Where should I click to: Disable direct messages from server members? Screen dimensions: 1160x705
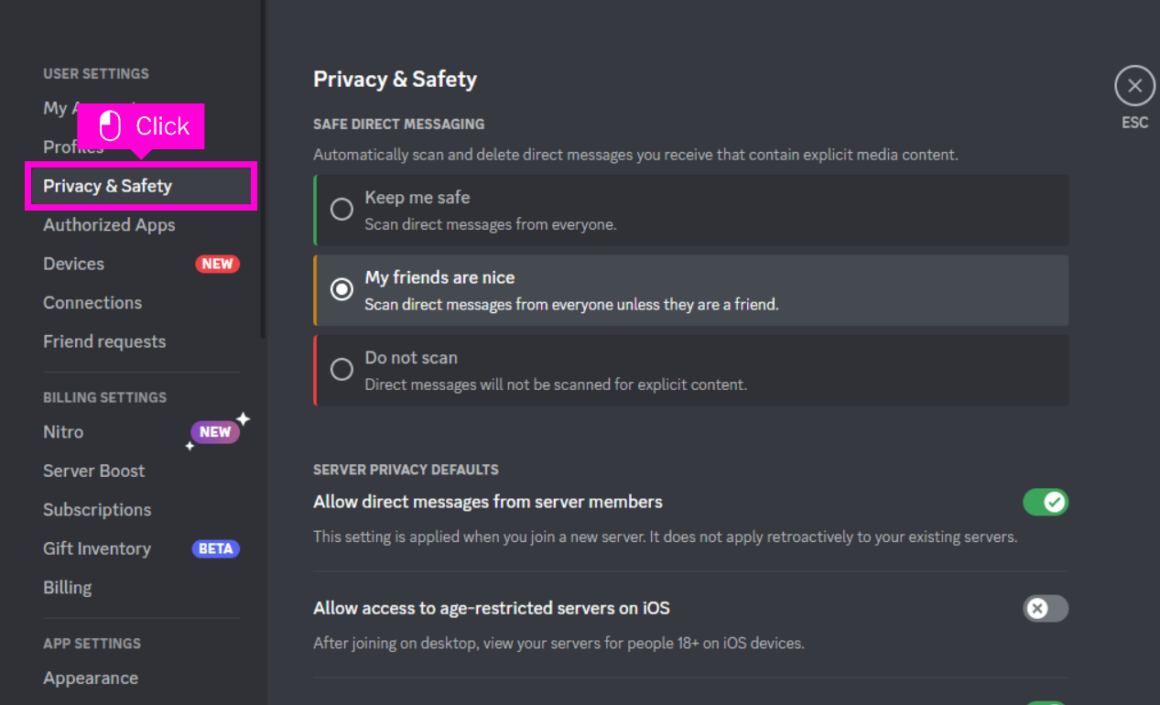1046,502
